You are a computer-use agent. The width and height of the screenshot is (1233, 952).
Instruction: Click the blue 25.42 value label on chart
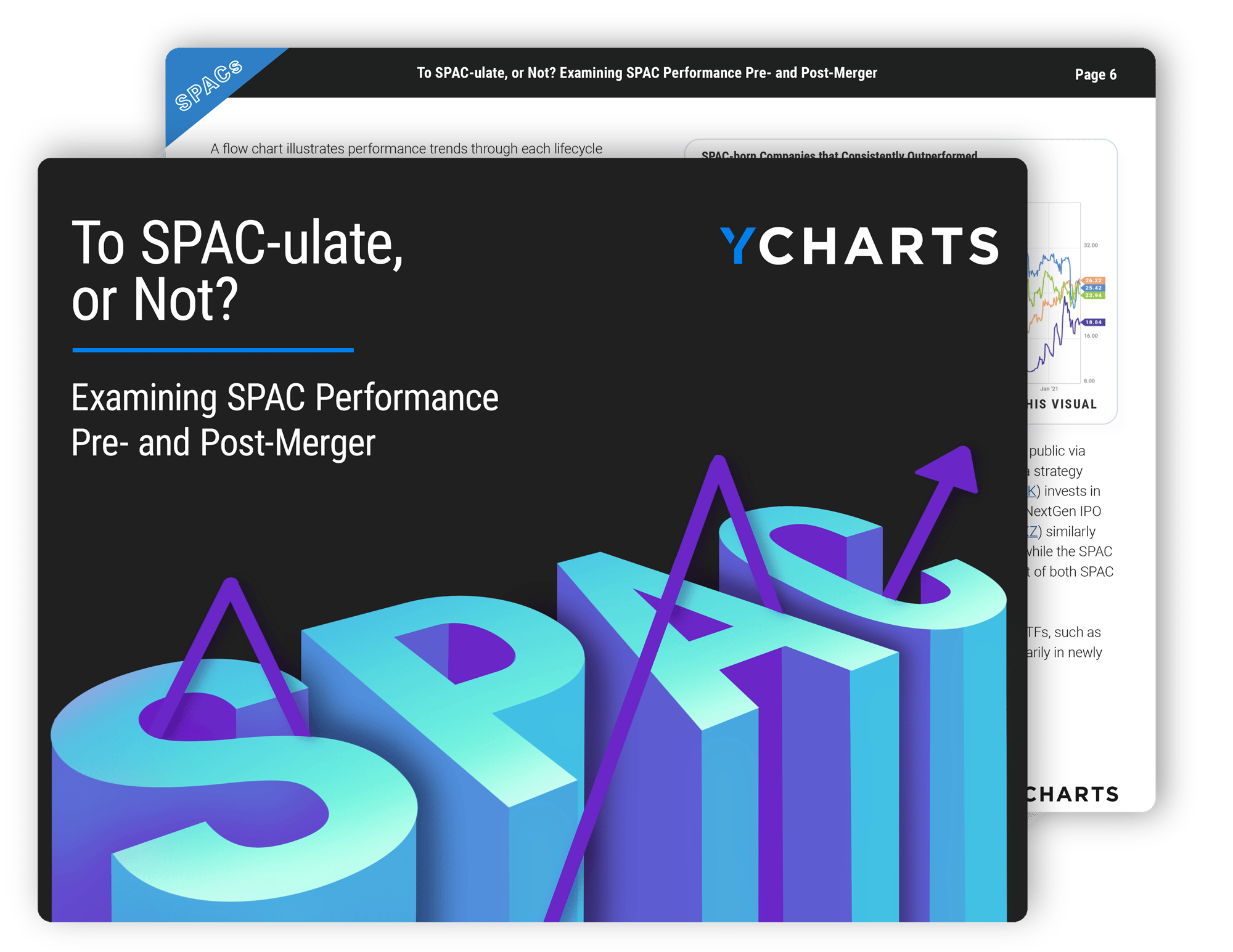pyautogui.click(x=1094, y=288)
